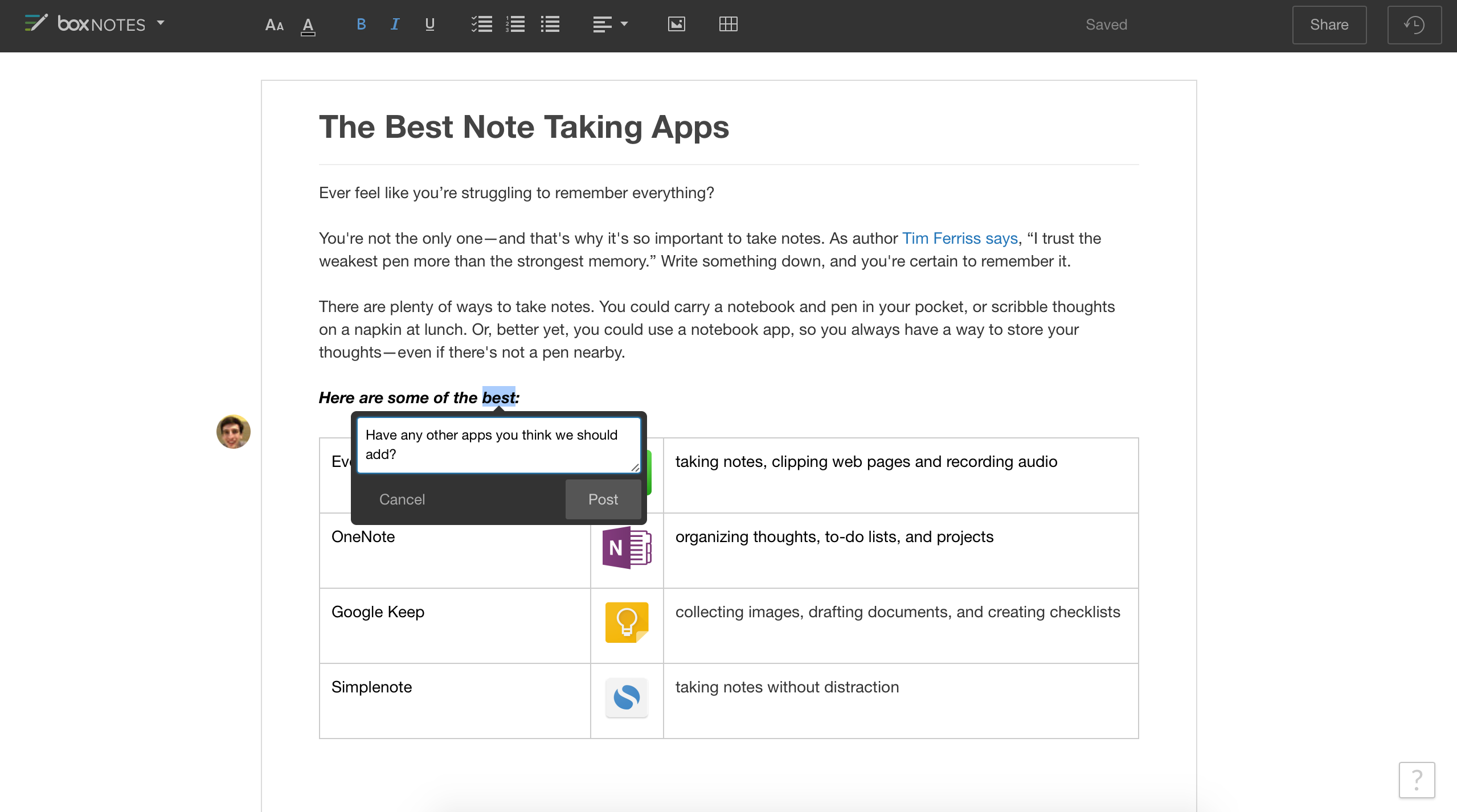Insert a bulleted list
The width and height of the screenshot is (1457, 812).
click(550, 24)
